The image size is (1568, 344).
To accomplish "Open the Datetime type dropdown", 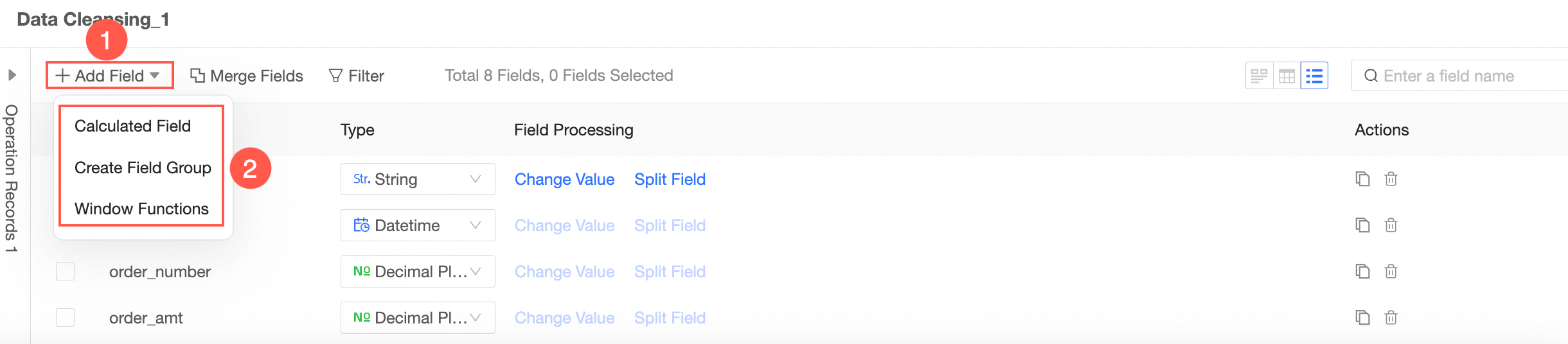I will pos(417,225).
